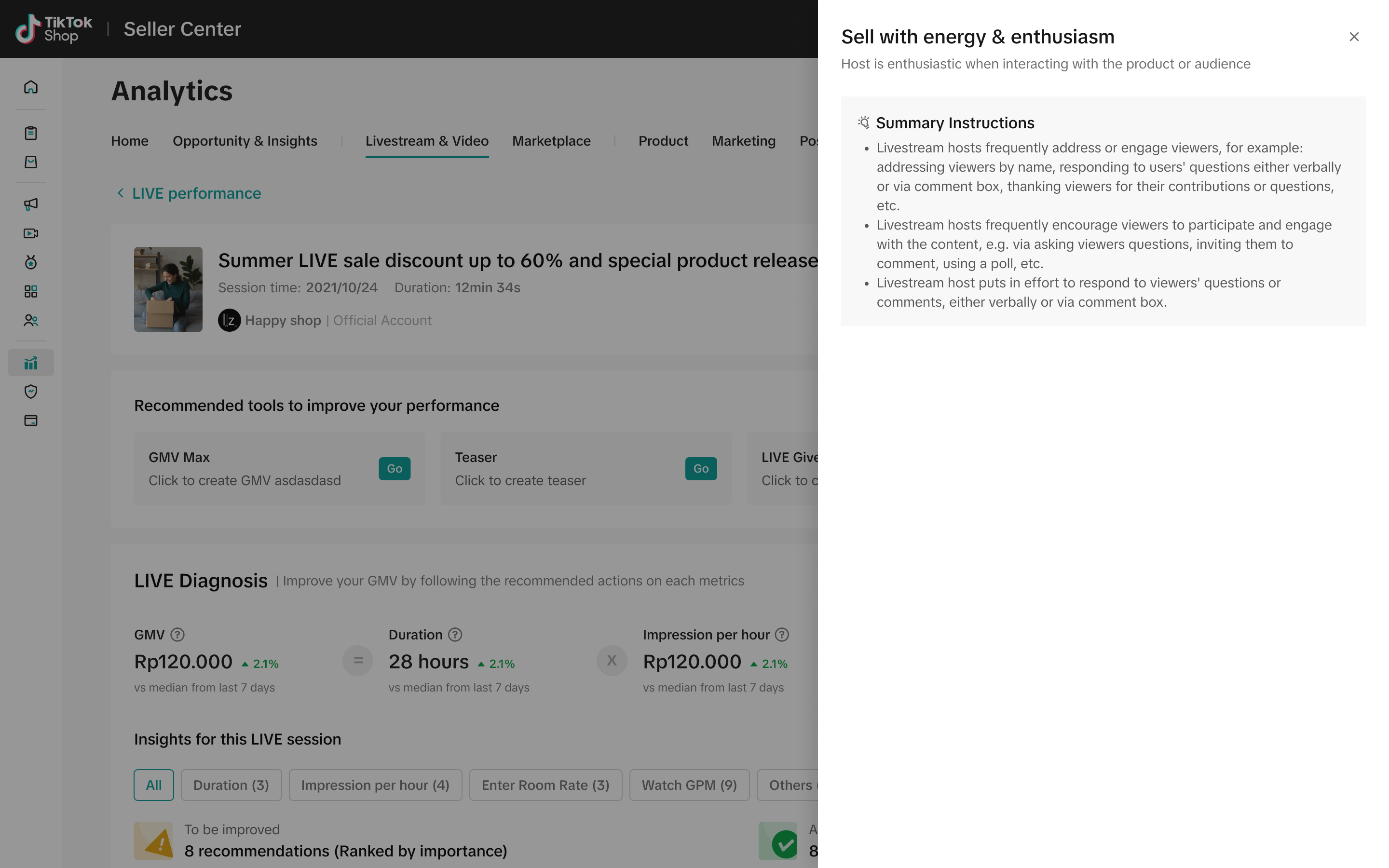Screen dimensions: 1389x868
Task: Select the All insights filter chip
Action: [x=154, y=785]
